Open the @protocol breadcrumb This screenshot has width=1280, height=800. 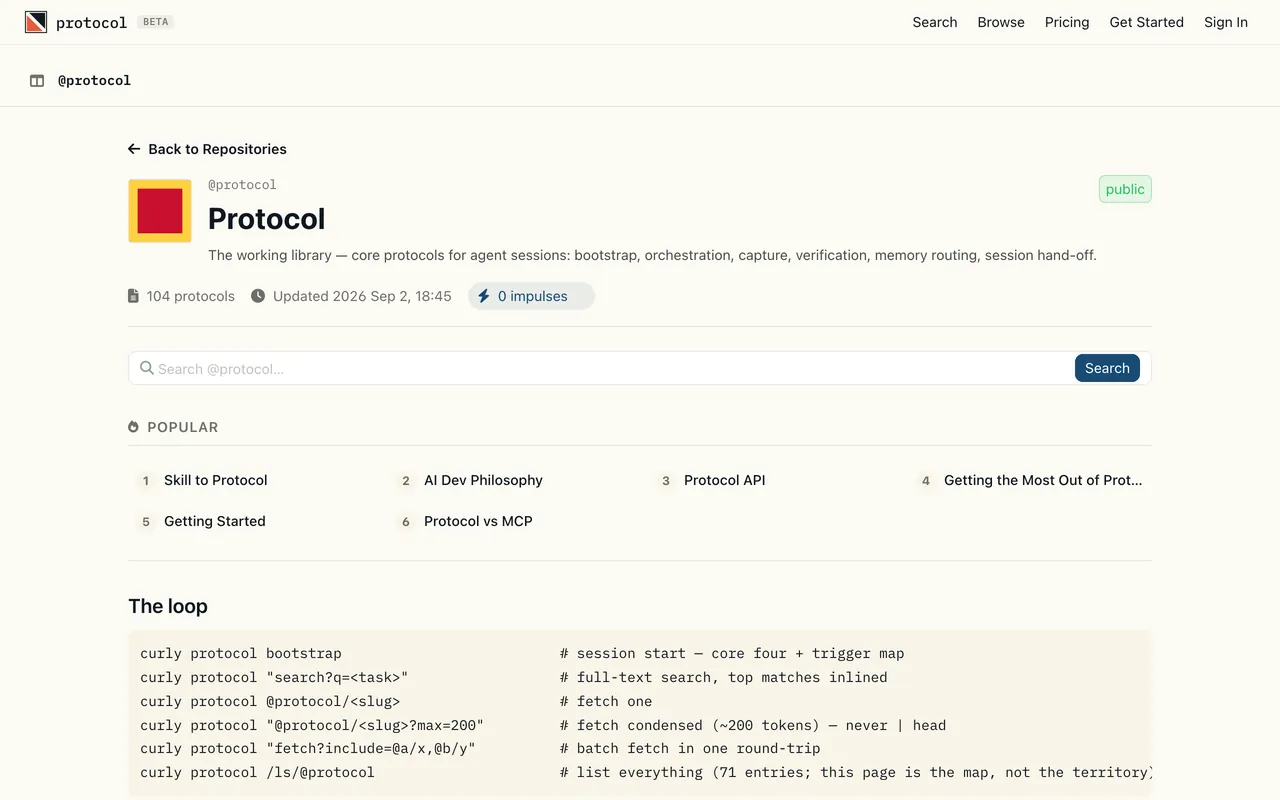pyautogui.click(x=94, y=81)
